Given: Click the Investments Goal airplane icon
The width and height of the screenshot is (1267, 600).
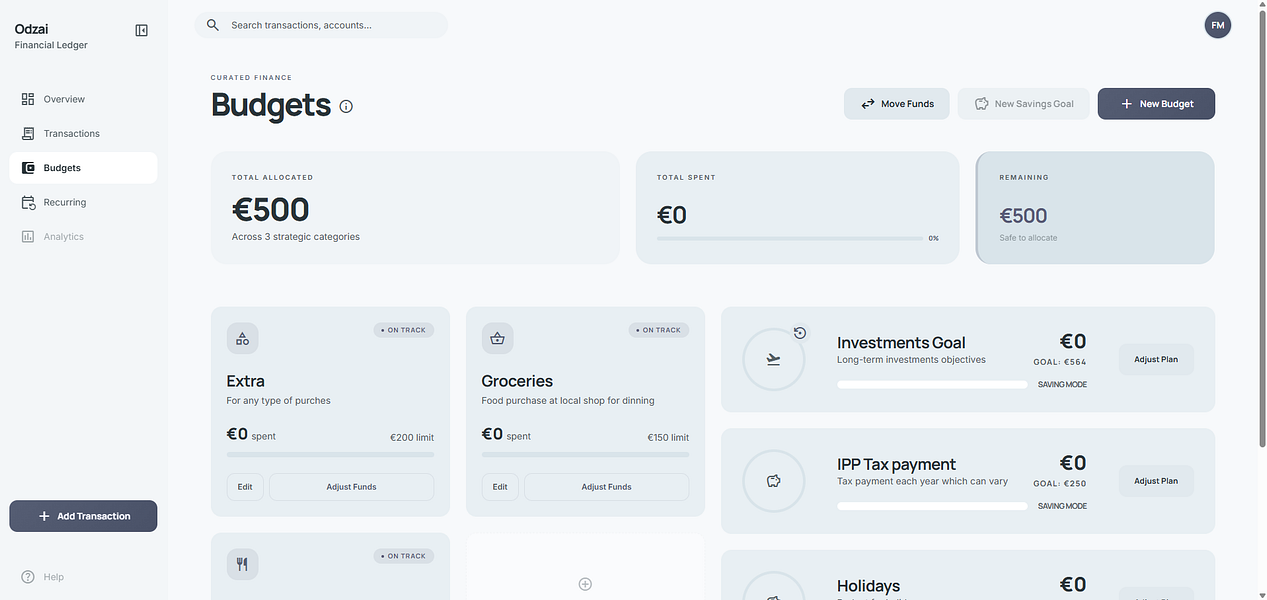Looking at the screenshot, I should tap(773, 359).
